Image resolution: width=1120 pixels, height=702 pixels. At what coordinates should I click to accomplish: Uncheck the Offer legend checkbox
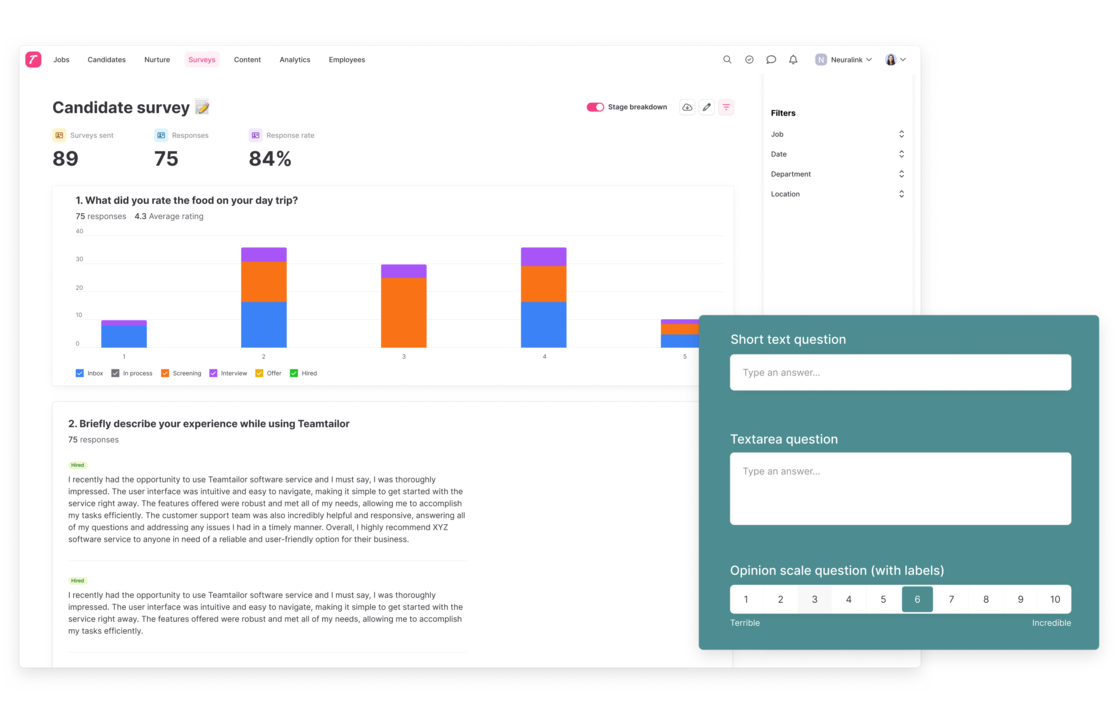click(259, 373)
